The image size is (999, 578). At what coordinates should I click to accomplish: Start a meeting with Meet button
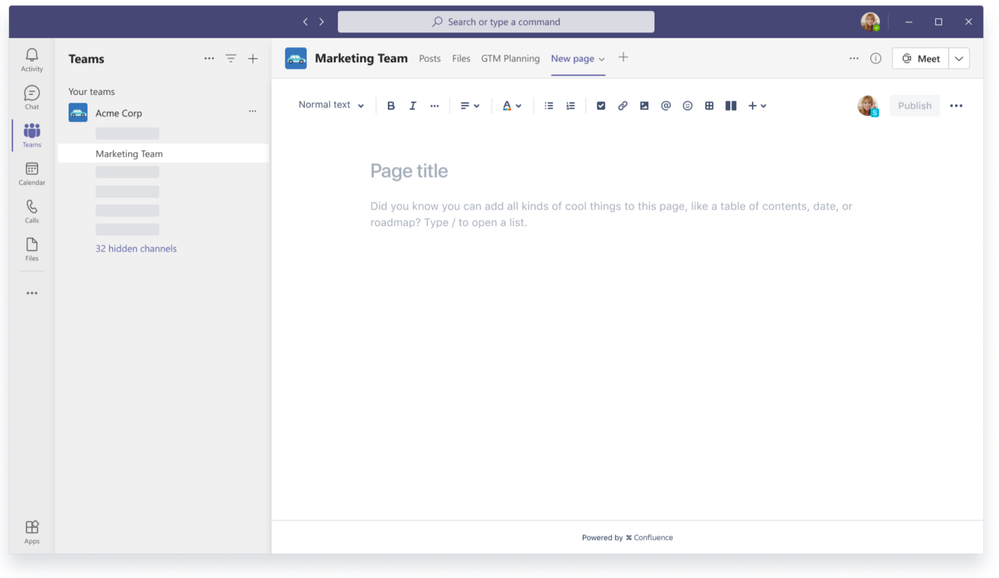(x=921, y=59)
